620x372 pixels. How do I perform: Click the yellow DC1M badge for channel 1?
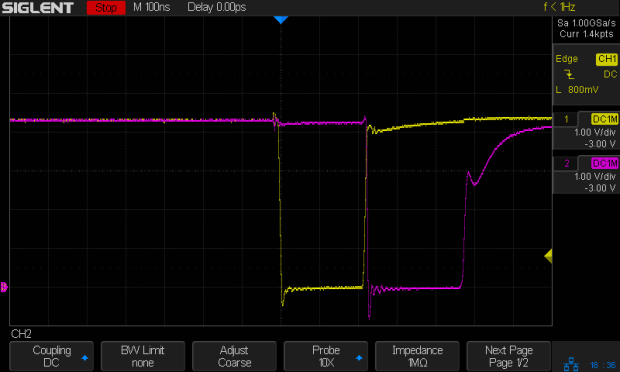[x=605, y=119]
